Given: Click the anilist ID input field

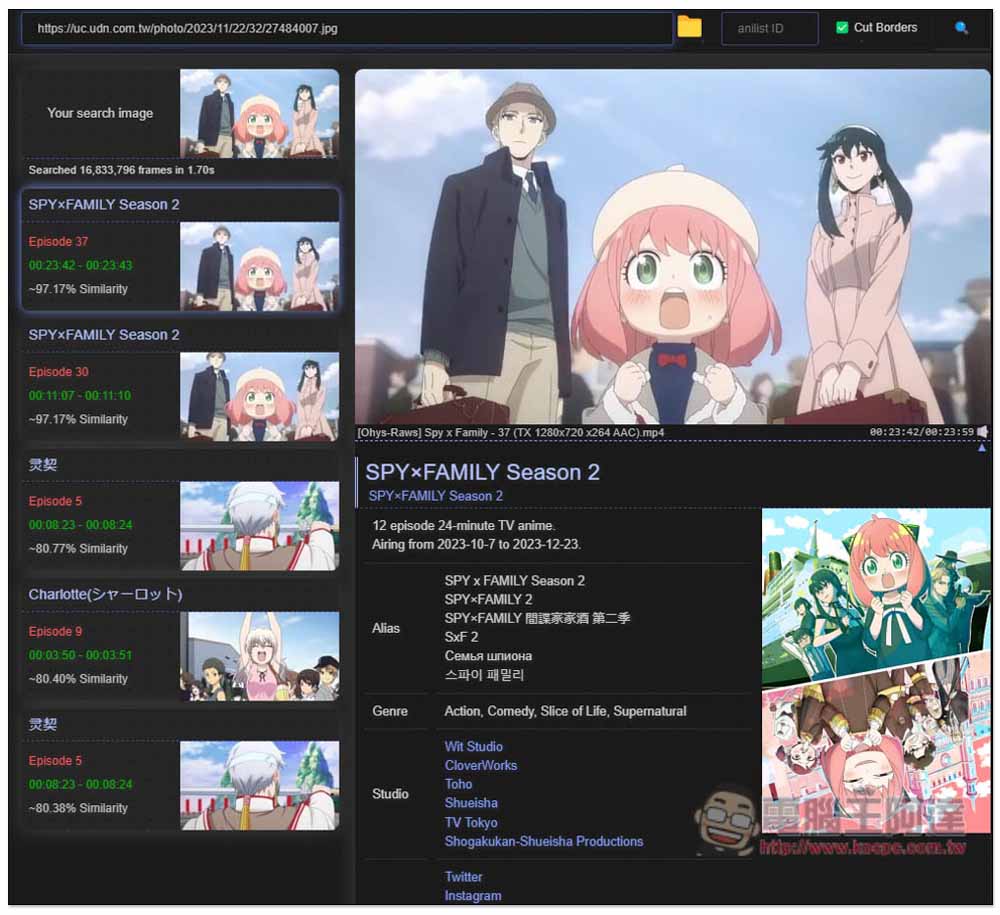Looking at the screenshot, I should coord(769,28).
